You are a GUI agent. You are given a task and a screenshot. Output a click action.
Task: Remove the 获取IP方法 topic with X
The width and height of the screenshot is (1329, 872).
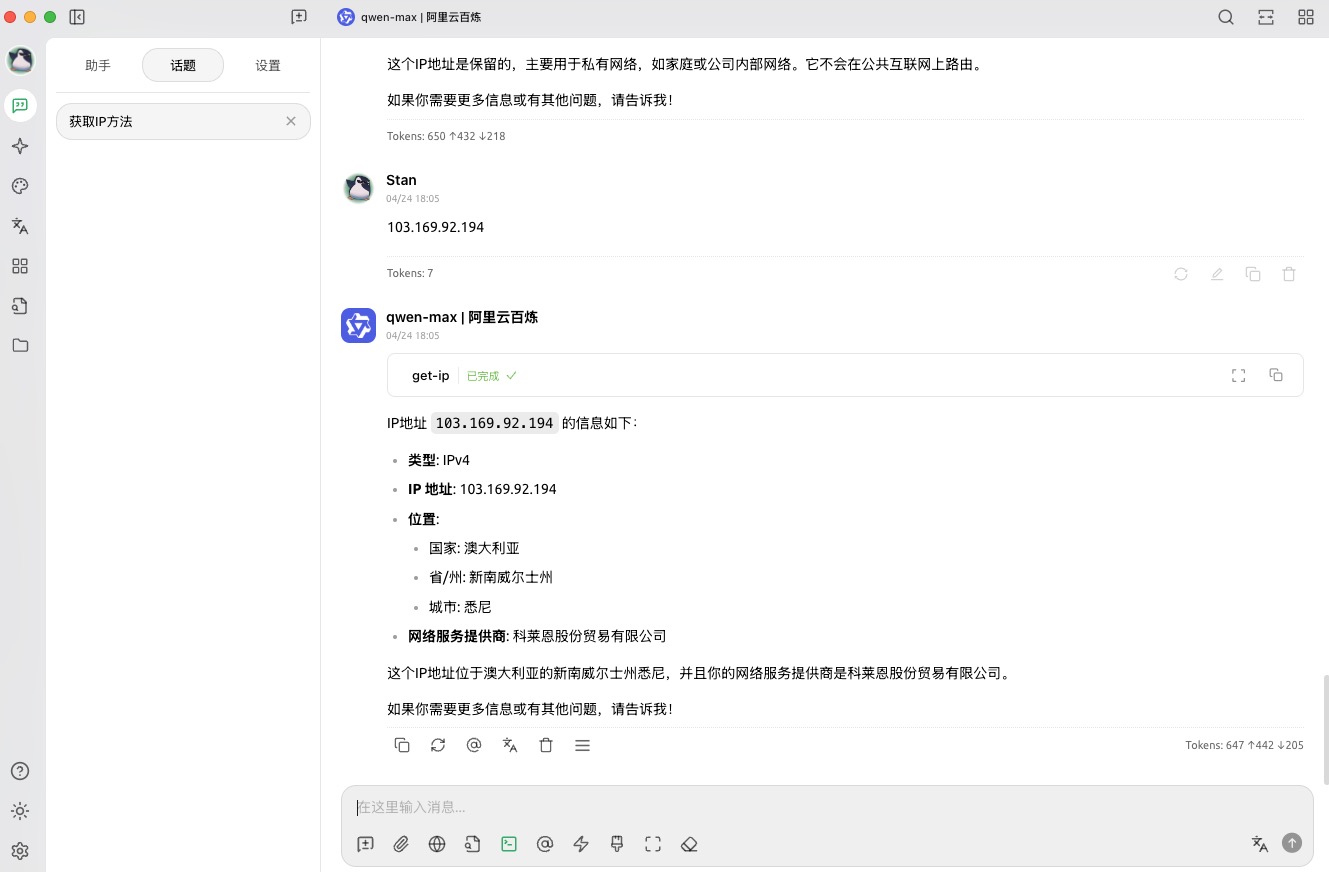point(291,121)
